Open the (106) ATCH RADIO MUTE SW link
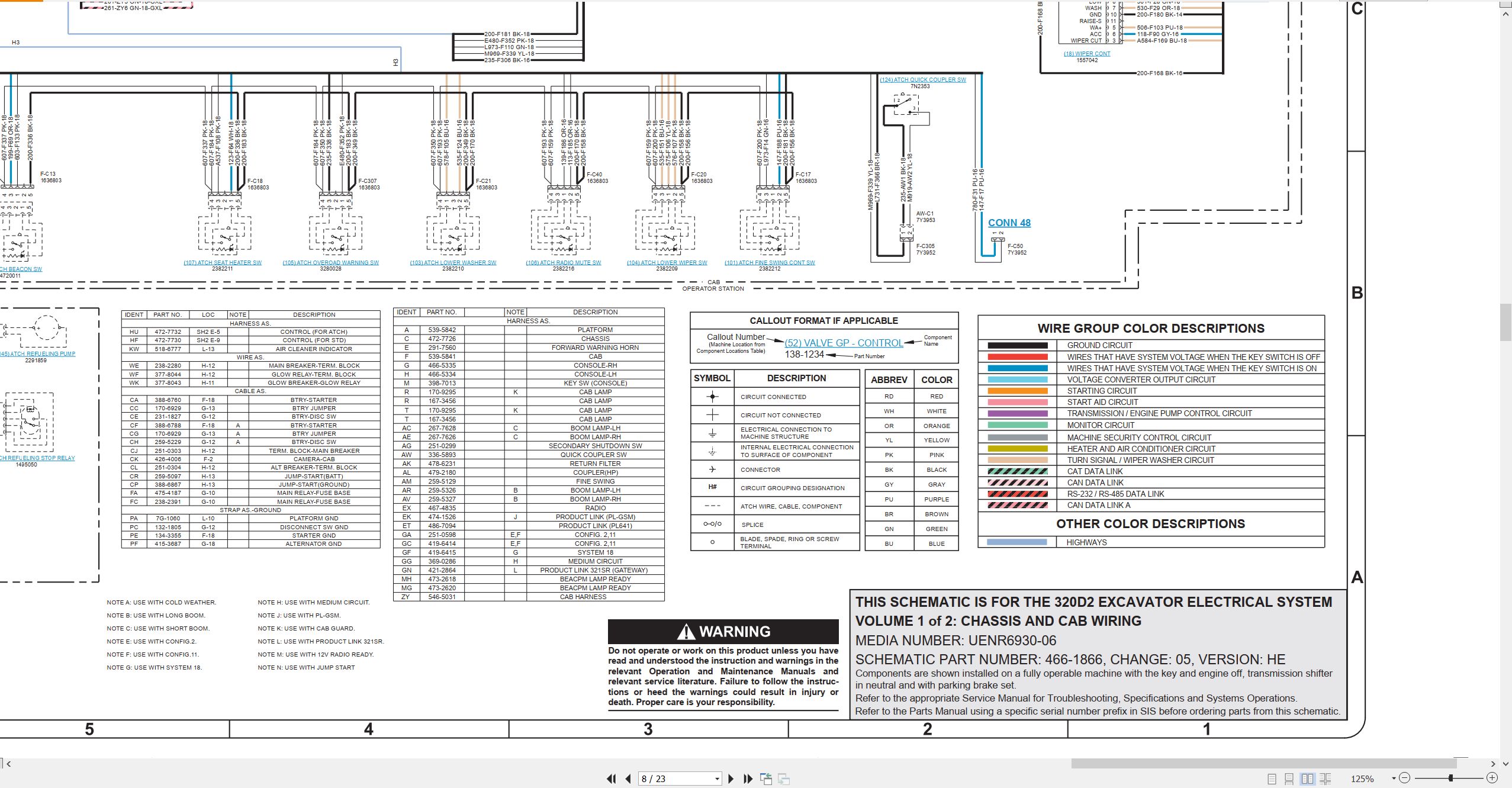 click(x=563, y=262)
